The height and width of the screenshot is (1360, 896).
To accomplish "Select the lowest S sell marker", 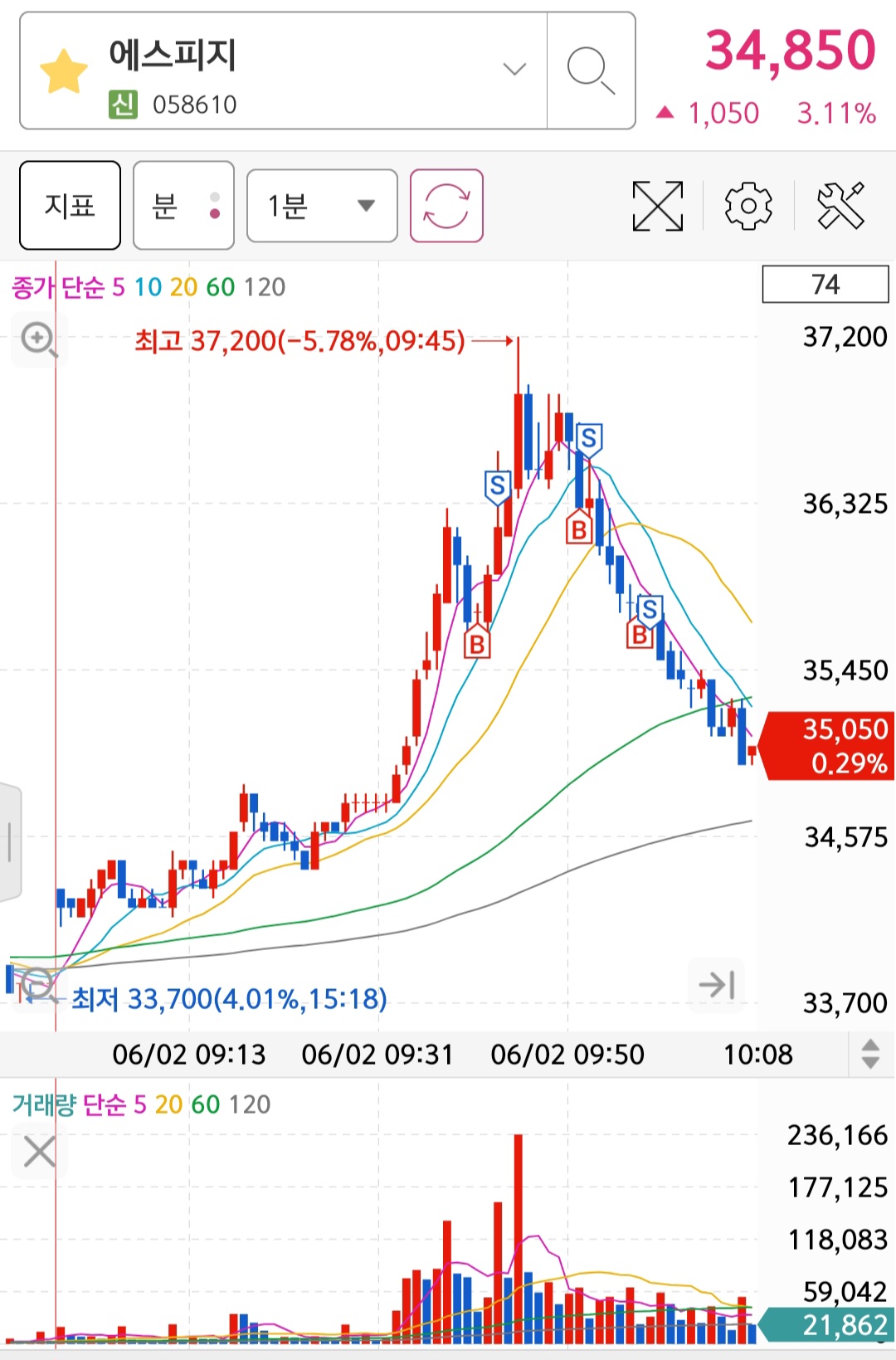I will click(650, 611).
